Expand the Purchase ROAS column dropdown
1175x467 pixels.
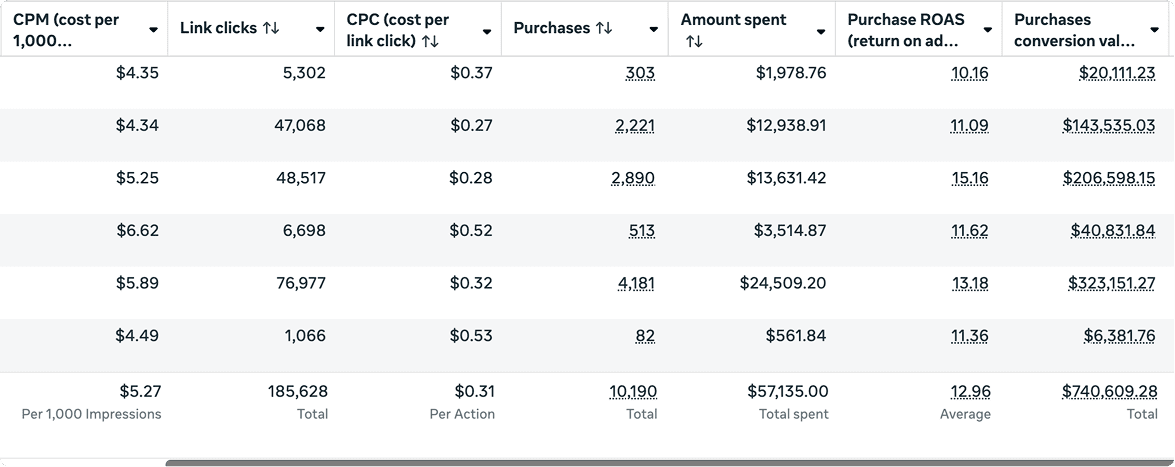pos(988,30)
